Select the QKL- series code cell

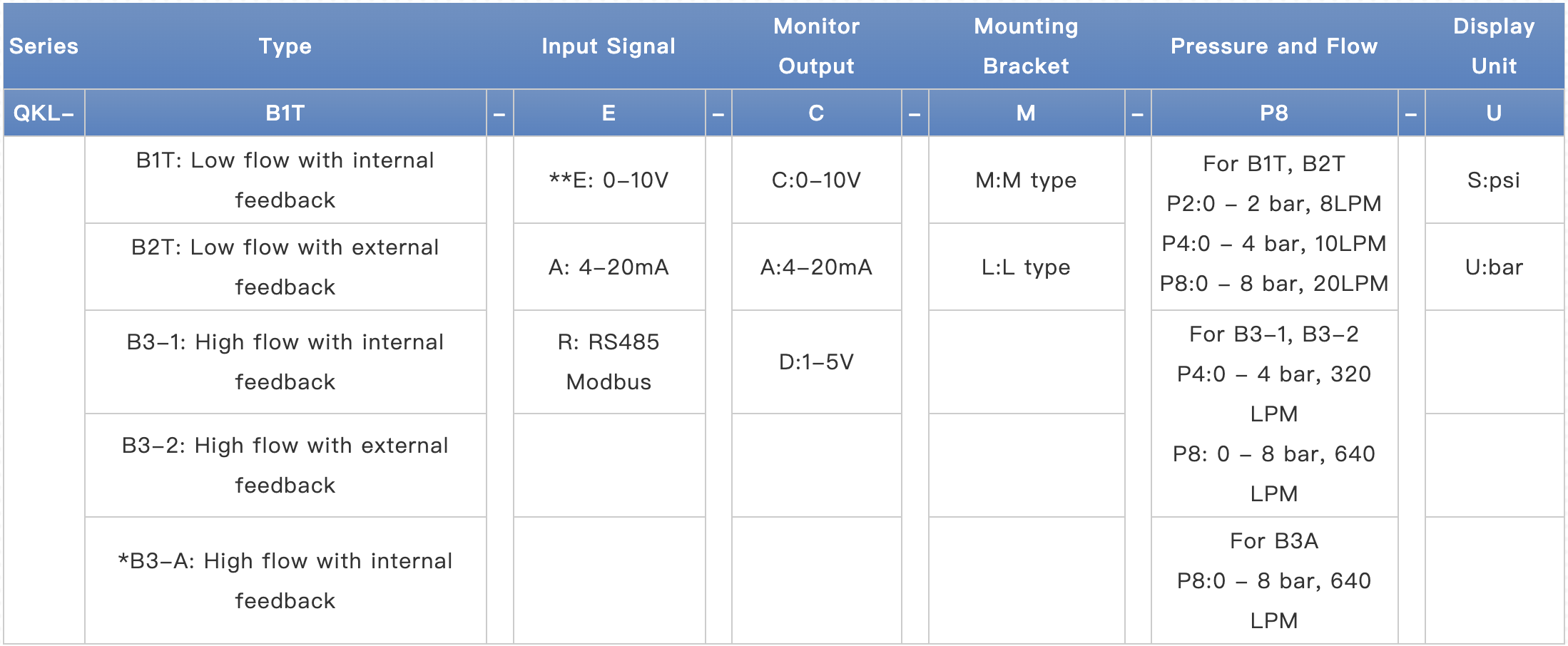[44, 113]
